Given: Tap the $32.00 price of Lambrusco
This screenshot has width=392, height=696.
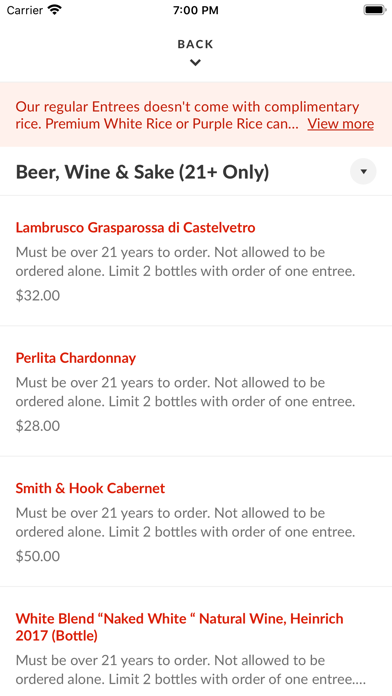Looking at the screenshot, I should (x=38, y=296).
